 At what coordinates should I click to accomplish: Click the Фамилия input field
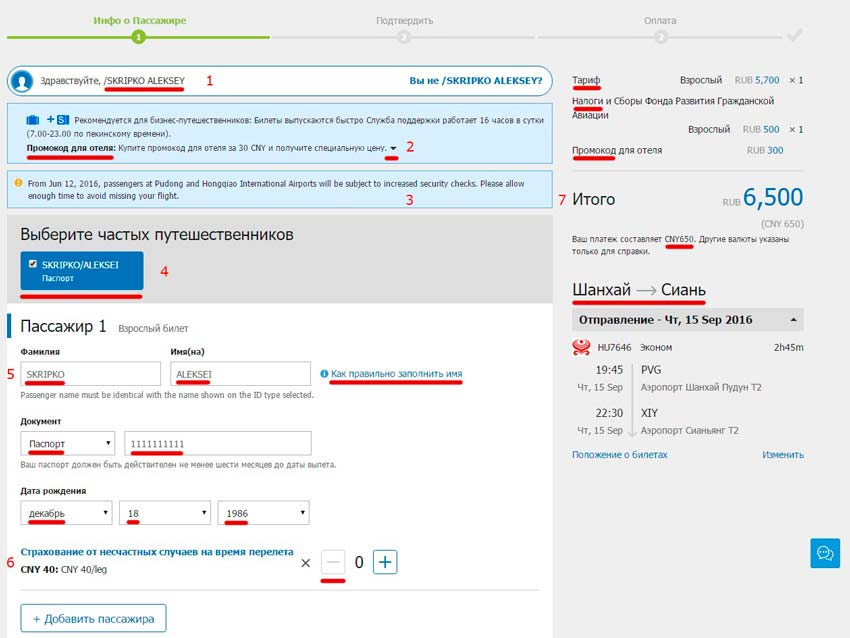click(90, 373)
